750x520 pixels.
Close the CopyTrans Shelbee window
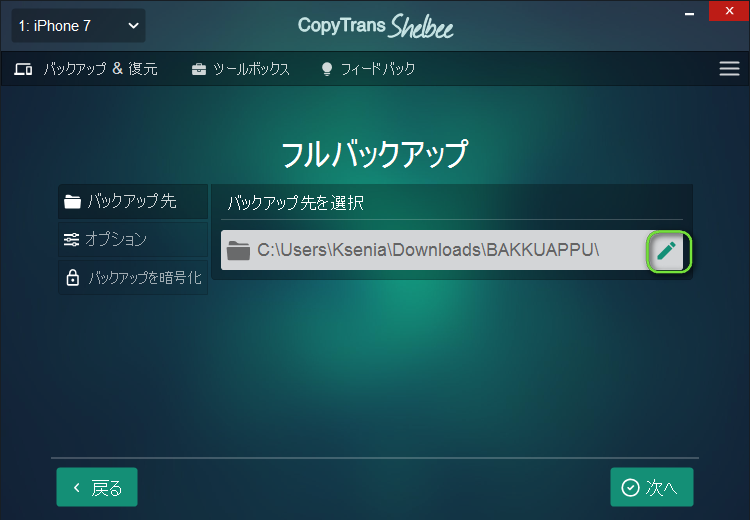point(729,11)
